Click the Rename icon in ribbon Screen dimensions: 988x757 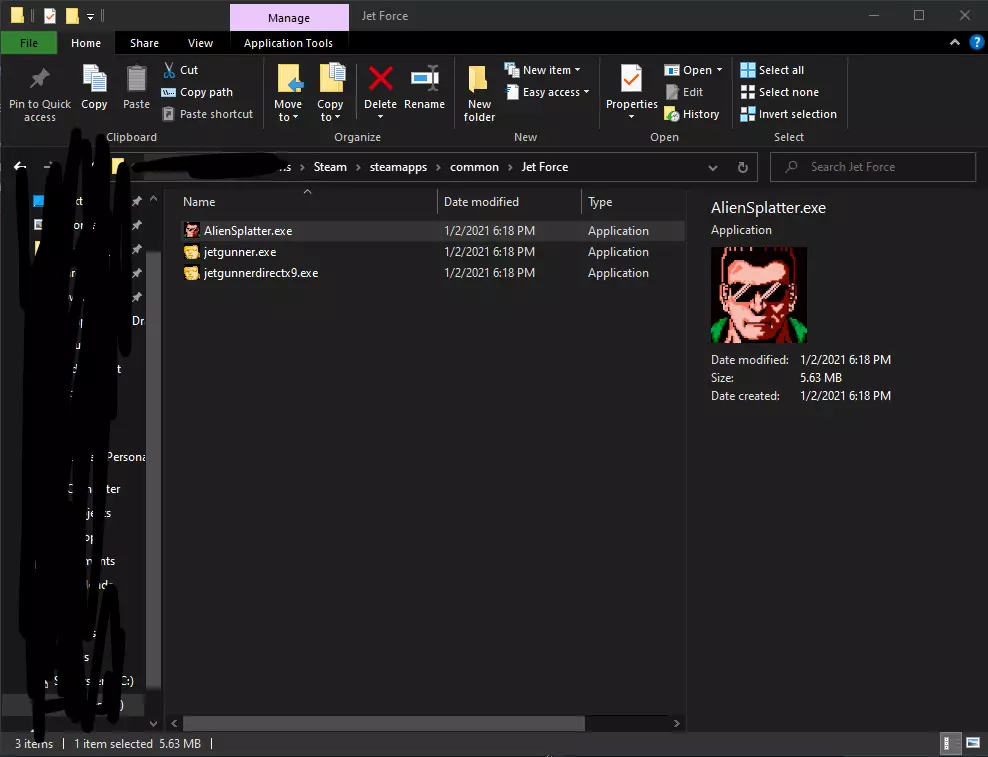[424, 80]
